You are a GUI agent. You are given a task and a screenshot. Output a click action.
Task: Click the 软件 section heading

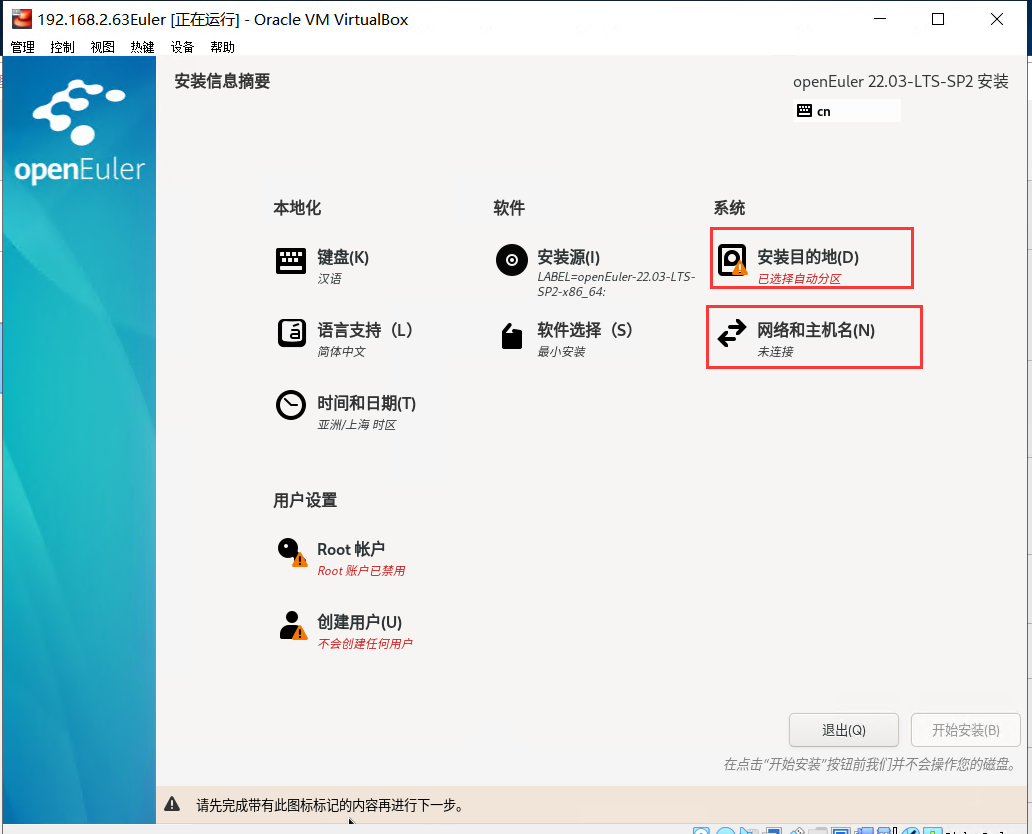(x=509, y=208)
